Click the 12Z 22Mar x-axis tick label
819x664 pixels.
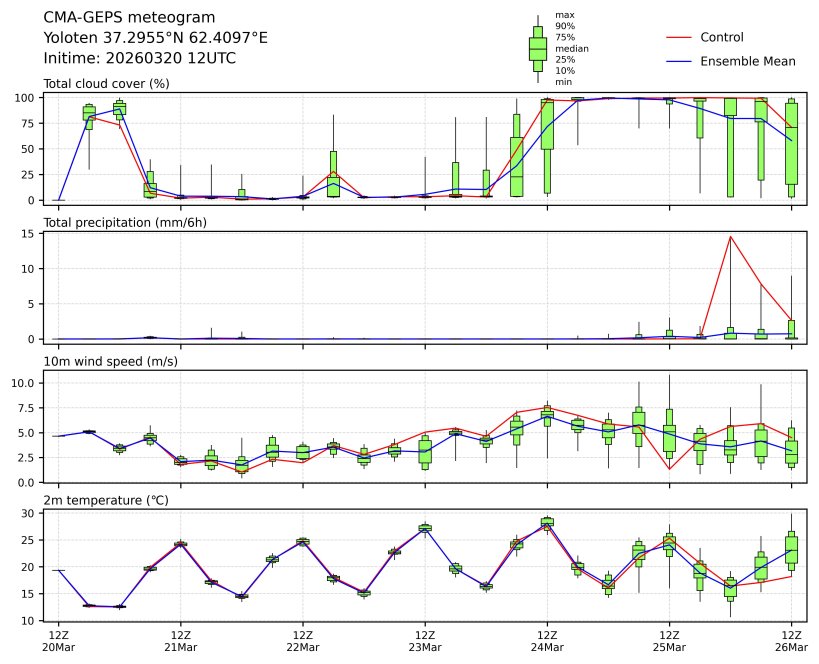[x=302, y=641]
